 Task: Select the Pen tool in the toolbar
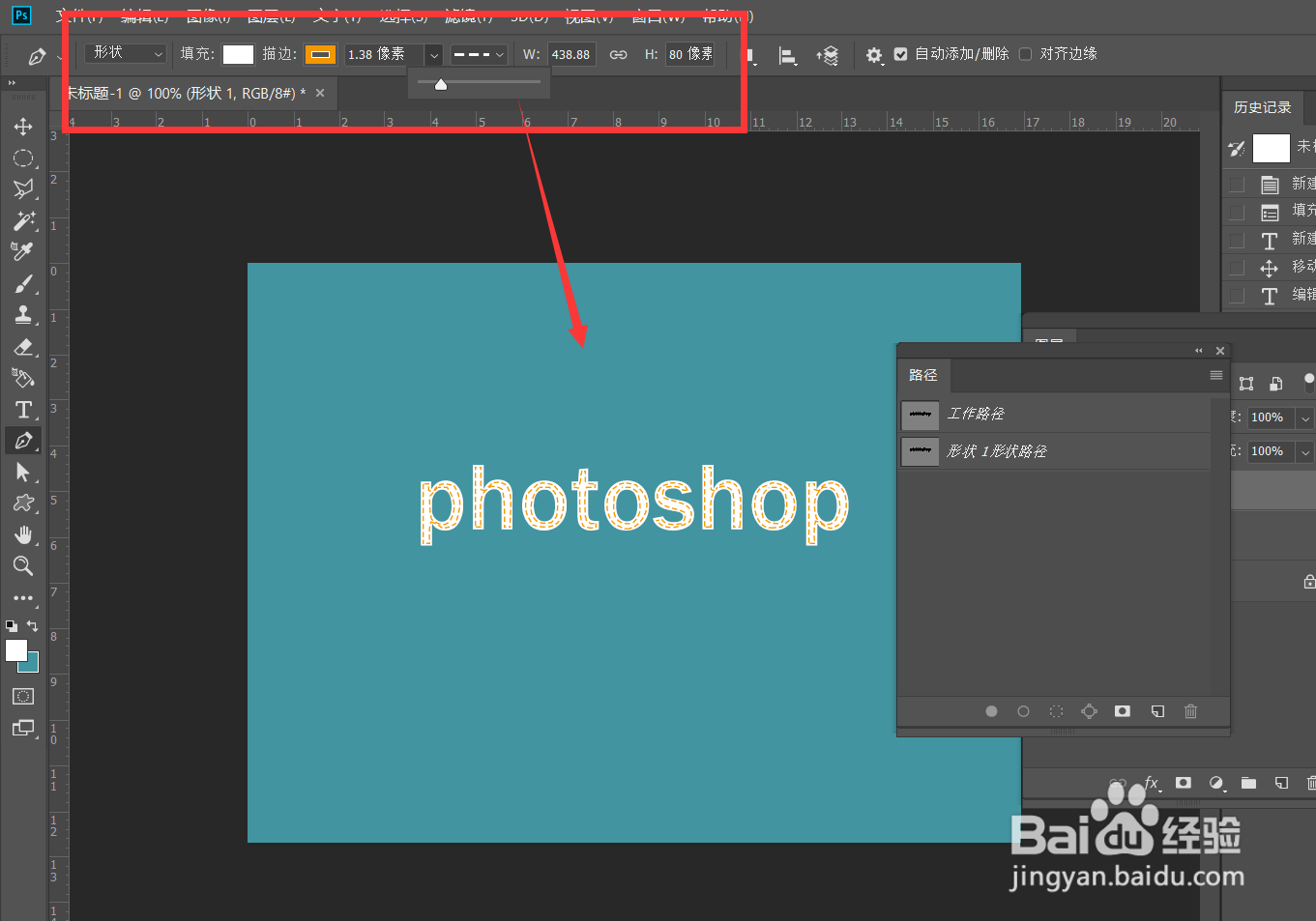23,441
